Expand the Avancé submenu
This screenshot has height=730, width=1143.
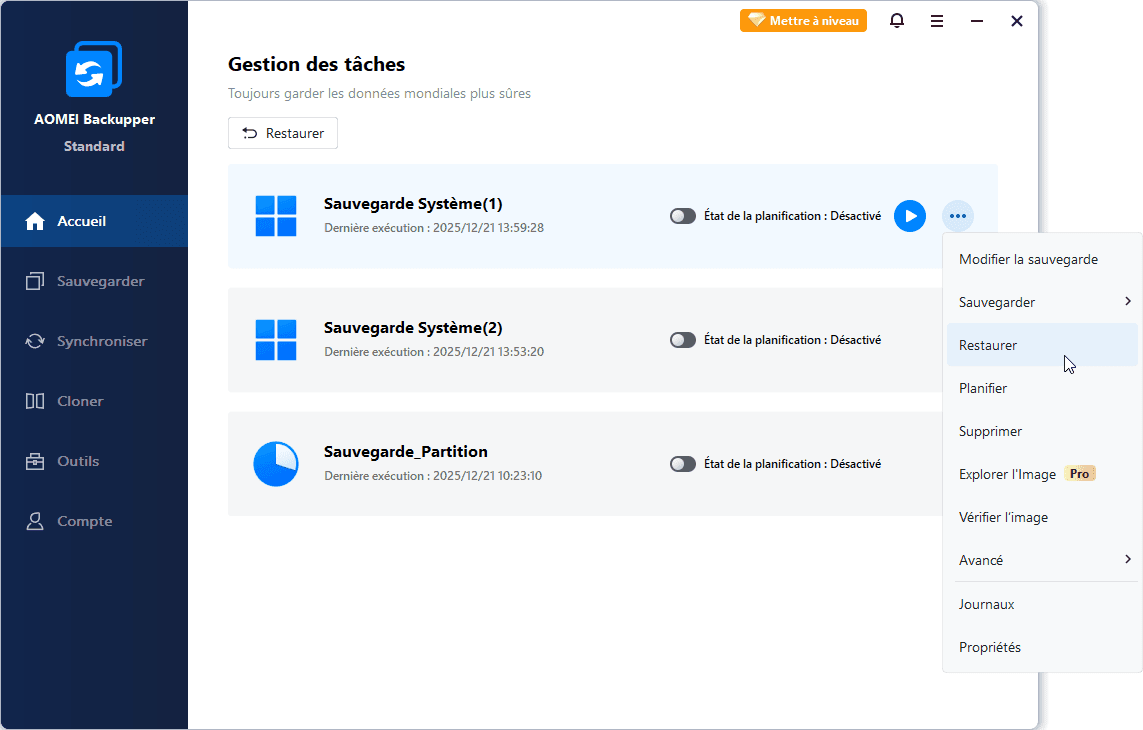[x=1128, y=560]
